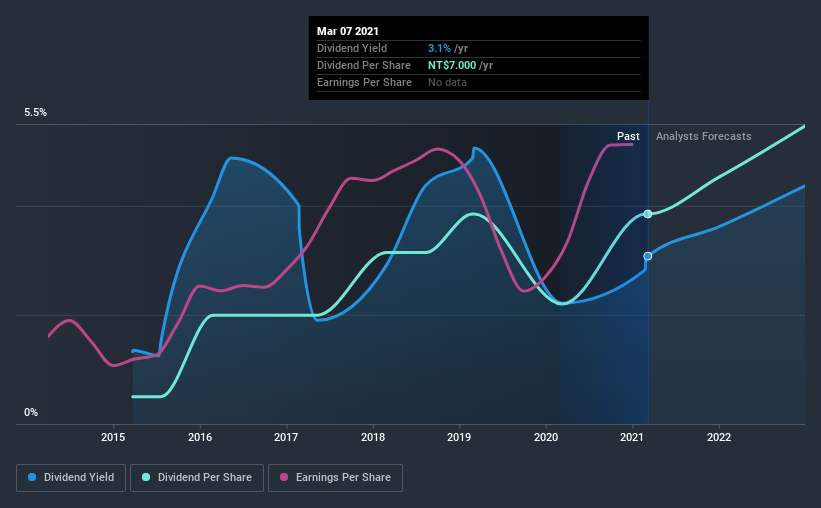Select the teal data point marker at Mar 2021
The image size is (821, 508).
click(x=648, y=214)
